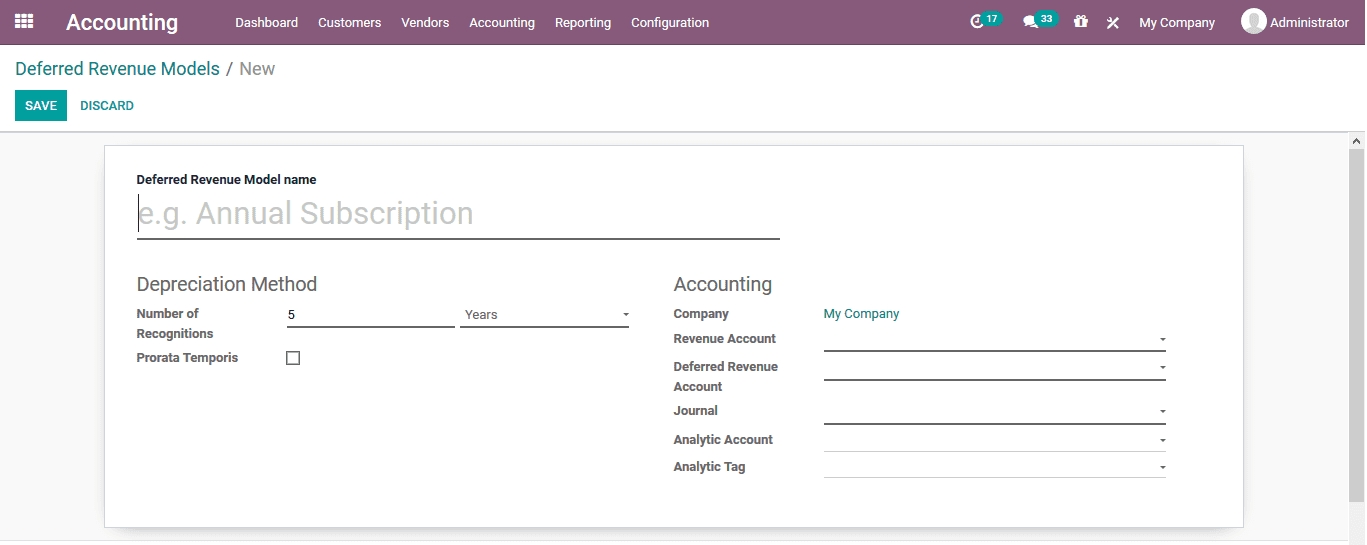Open the Reporting menu
Image resolution: width=1367 pixels, height=545 pixels.
(583, 22)
